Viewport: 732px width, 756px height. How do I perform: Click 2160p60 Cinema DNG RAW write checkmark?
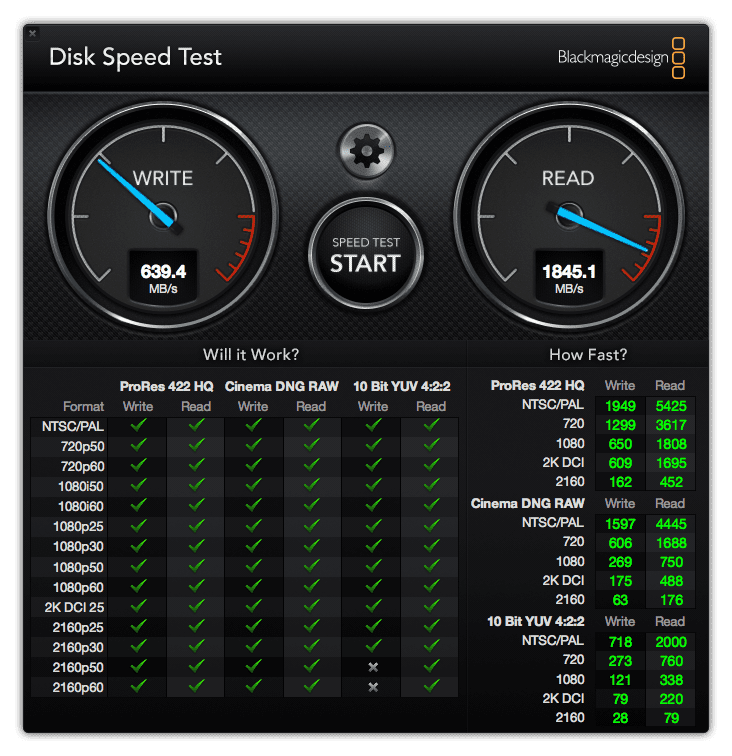pyautogui.click(x=253, y=686)
